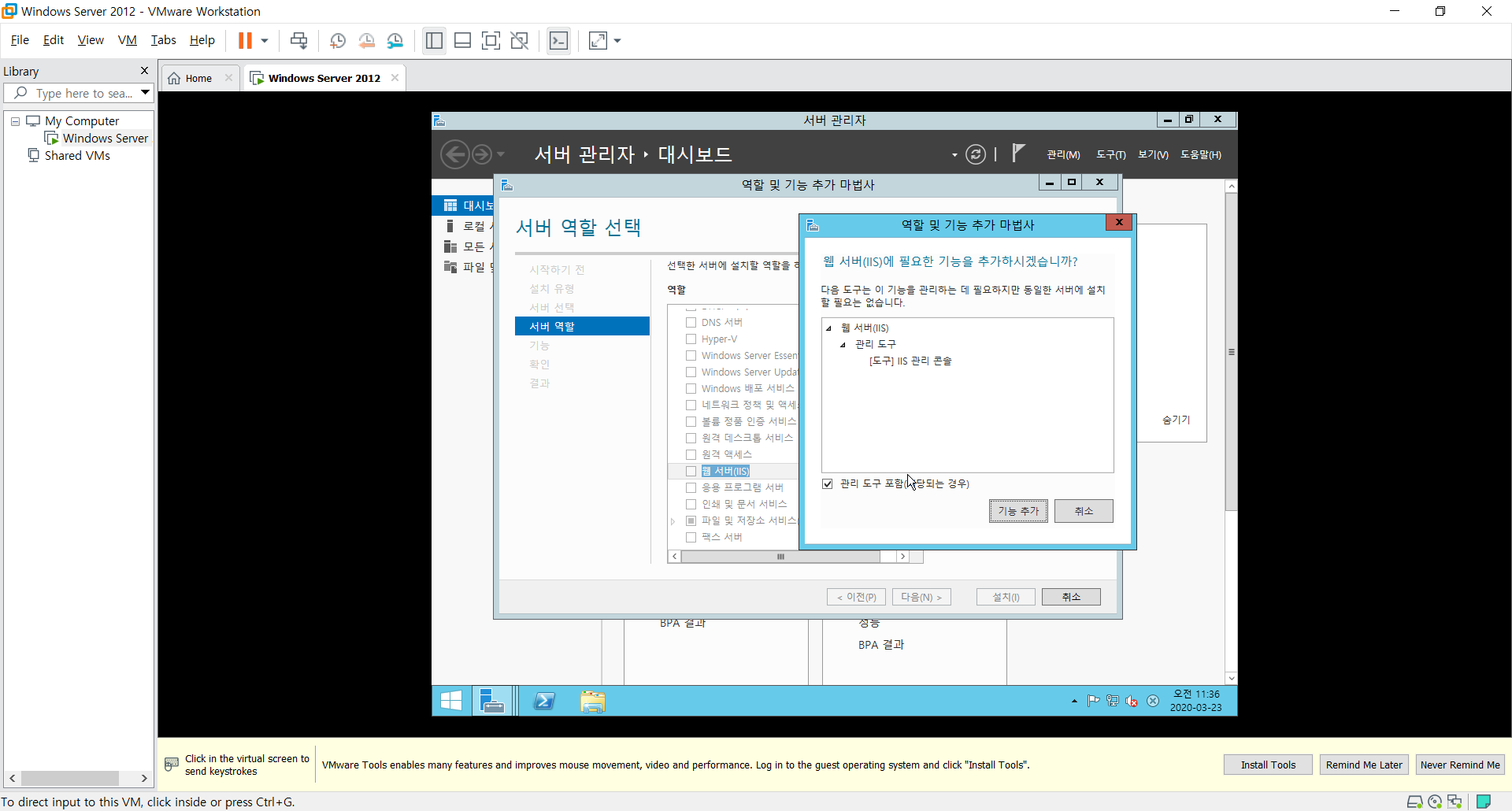Revert VM to previous snapshot
Viewport: 1512px width, 811px height.
click(x=366, y=40)
